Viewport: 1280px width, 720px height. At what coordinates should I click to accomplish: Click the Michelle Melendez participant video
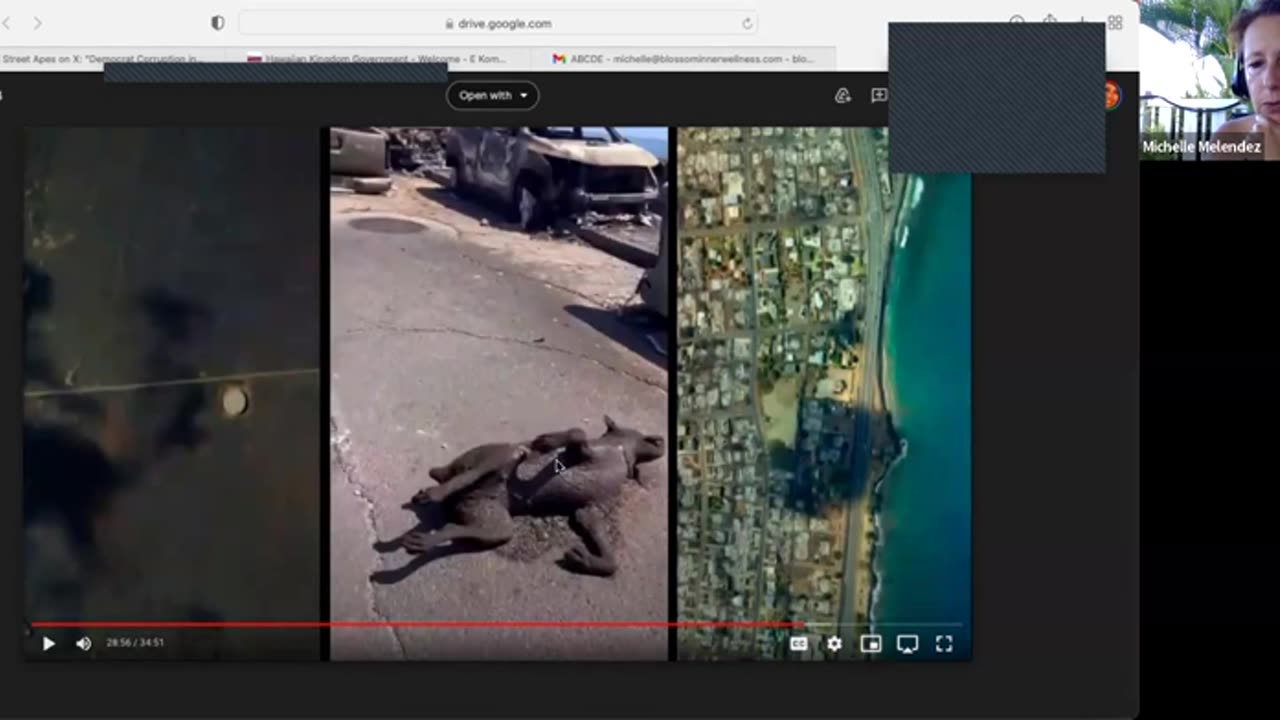pyautogui.click(x=1210, y=80)
